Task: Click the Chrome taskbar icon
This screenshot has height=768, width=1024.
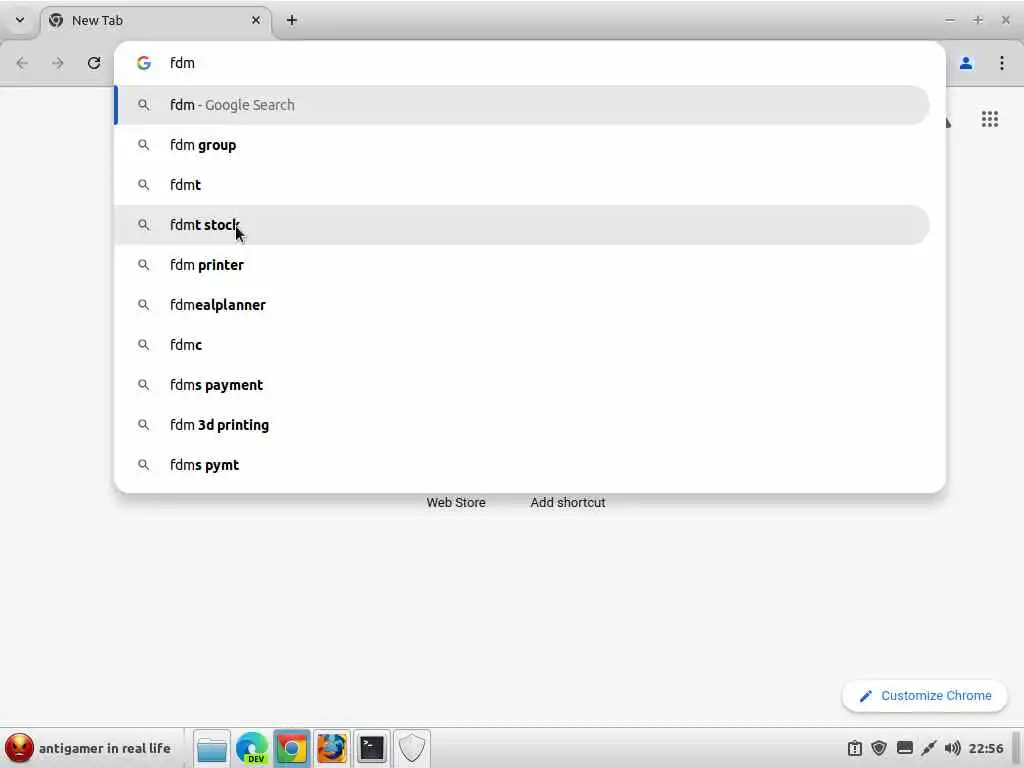Action: (292, 748)
